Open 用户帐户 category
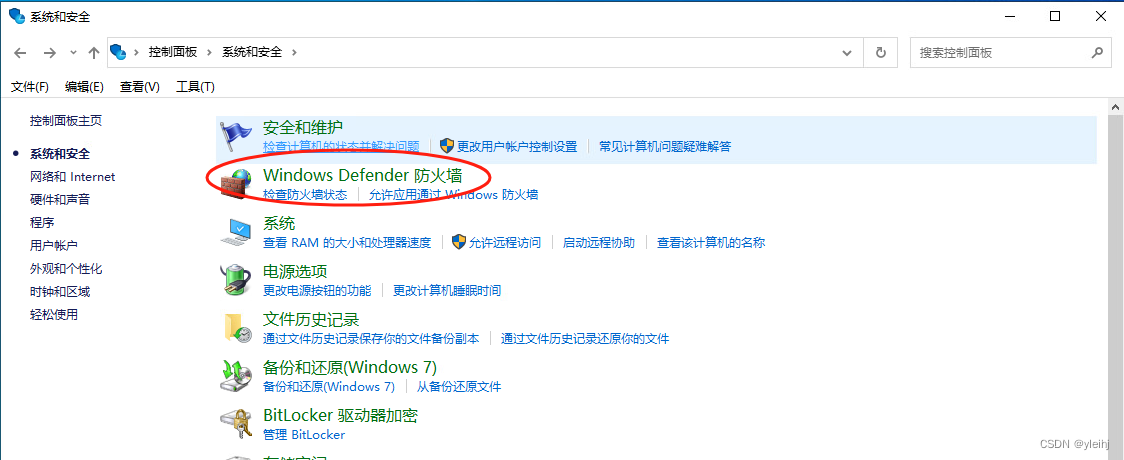 54,245
